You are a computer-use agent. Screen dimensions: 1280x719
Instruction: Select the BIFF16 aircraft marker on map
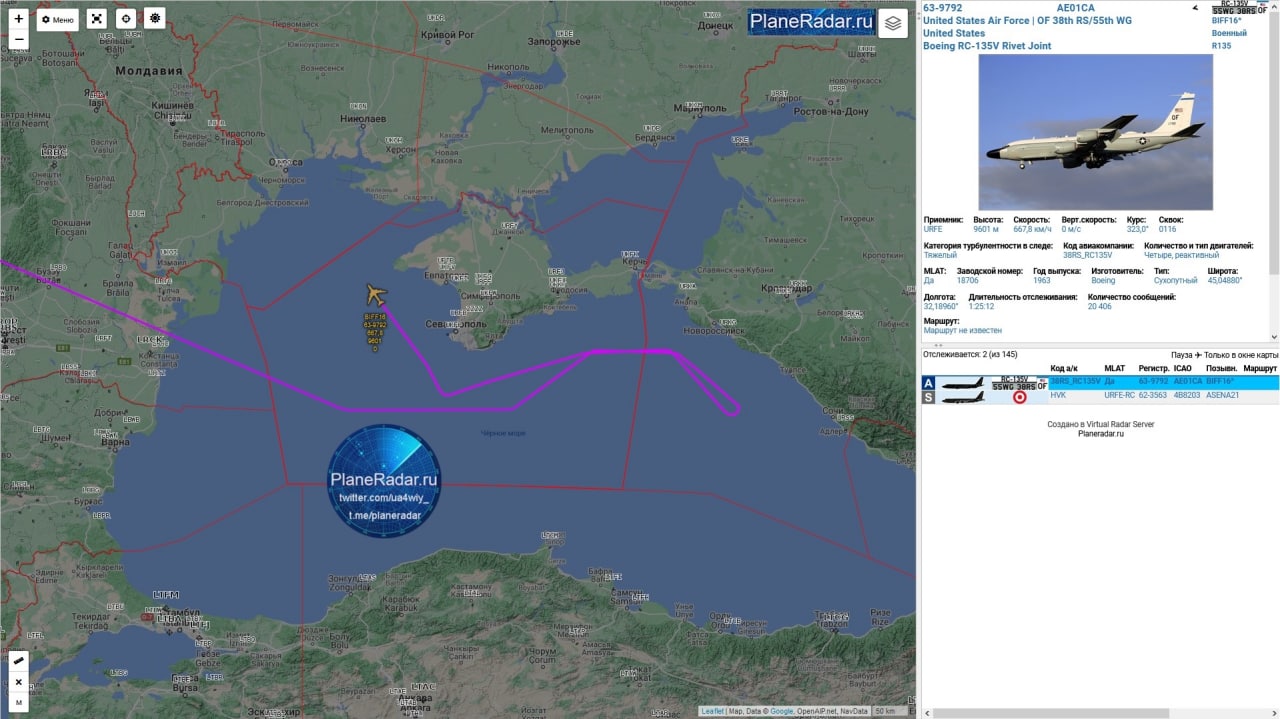pos(376,295)
